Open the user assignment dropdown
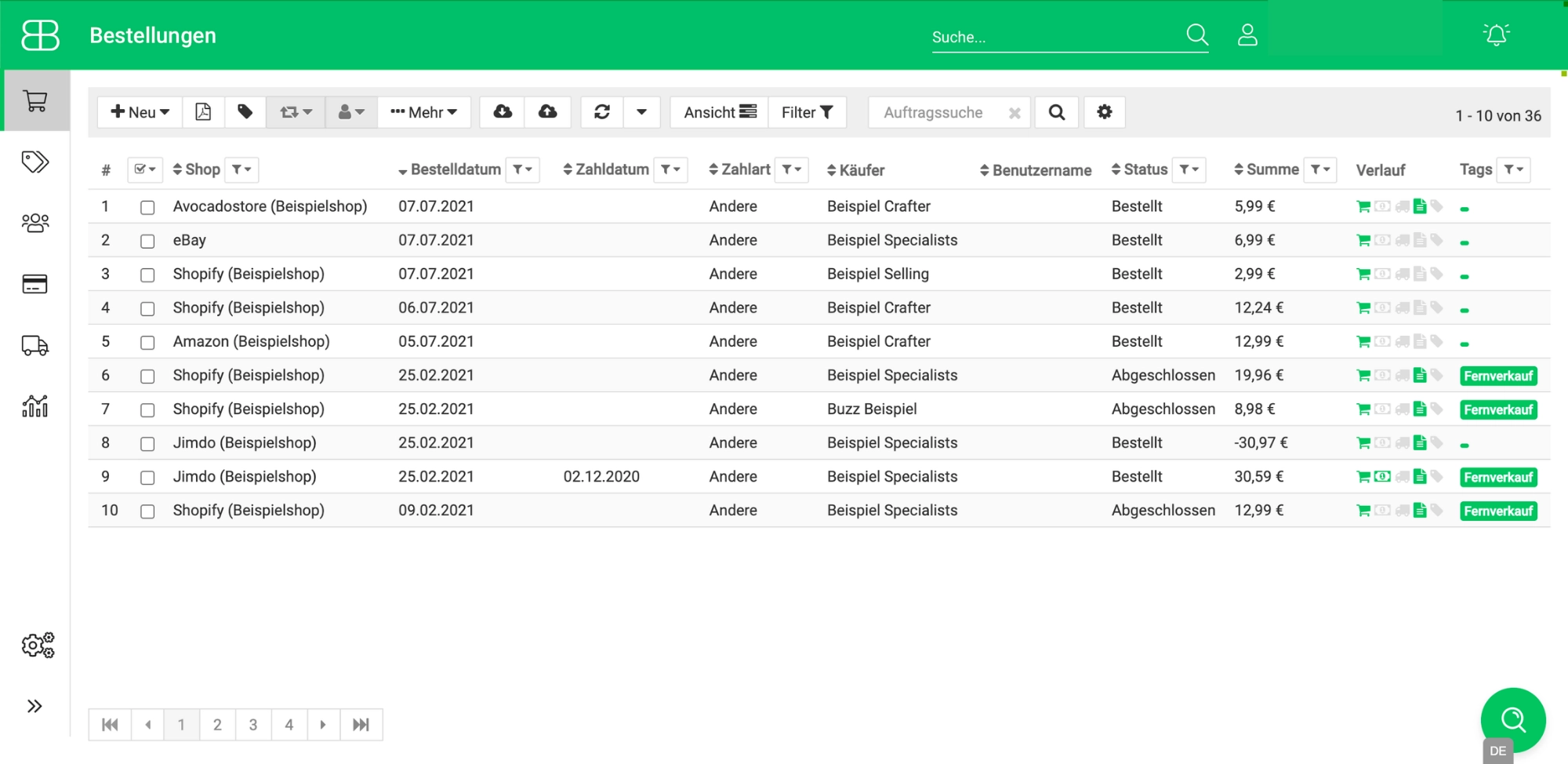This screenshot has width=1568, height=764. click(x=351, y=112)
